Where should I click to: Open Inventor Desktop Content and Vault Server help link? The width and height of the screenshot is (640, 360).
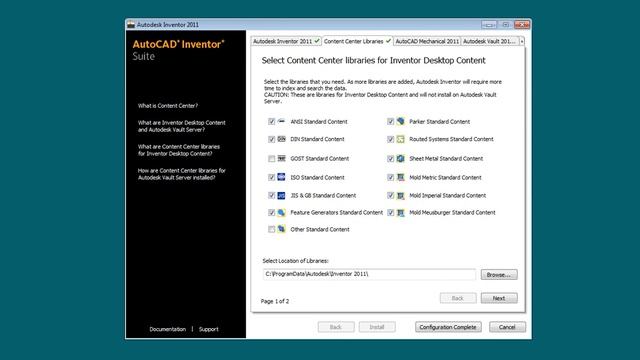[x=182, y=126]
